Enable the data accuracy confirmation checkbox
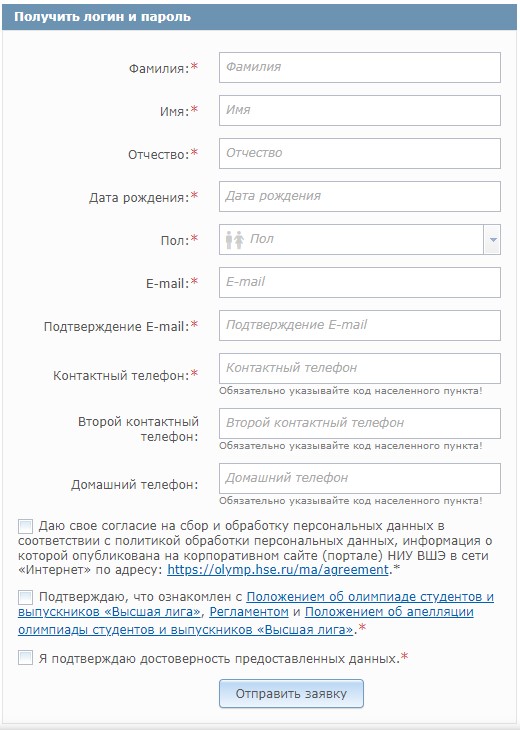 (26, 658)
